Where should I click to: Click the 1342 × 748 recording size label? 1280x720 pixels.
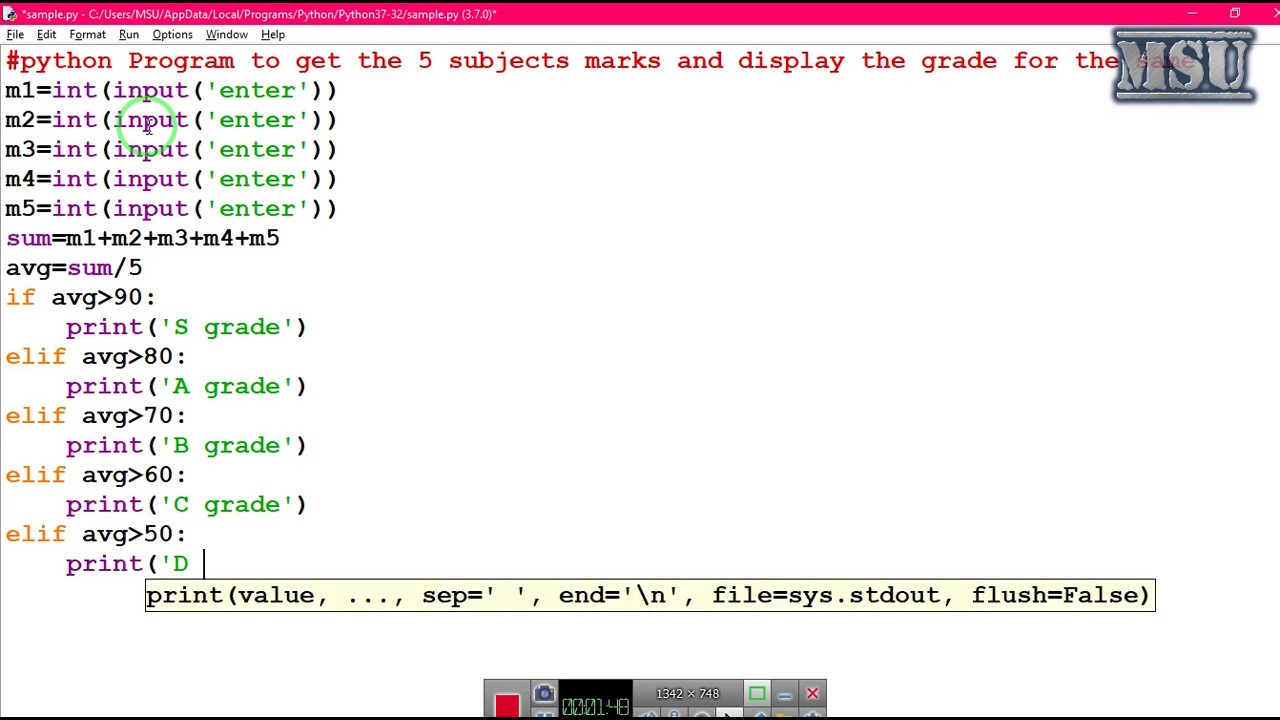(687, 693)
